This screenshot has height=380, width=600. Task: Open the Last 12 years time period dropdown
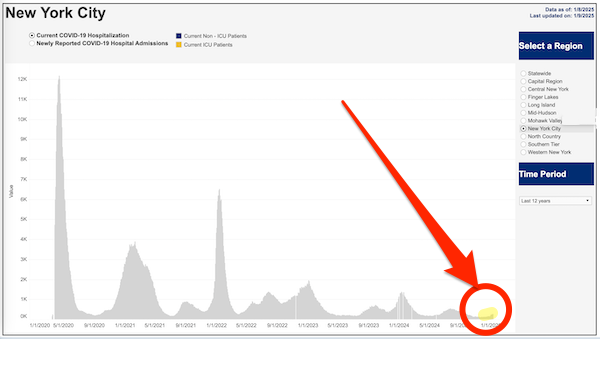tap(555, 201)
